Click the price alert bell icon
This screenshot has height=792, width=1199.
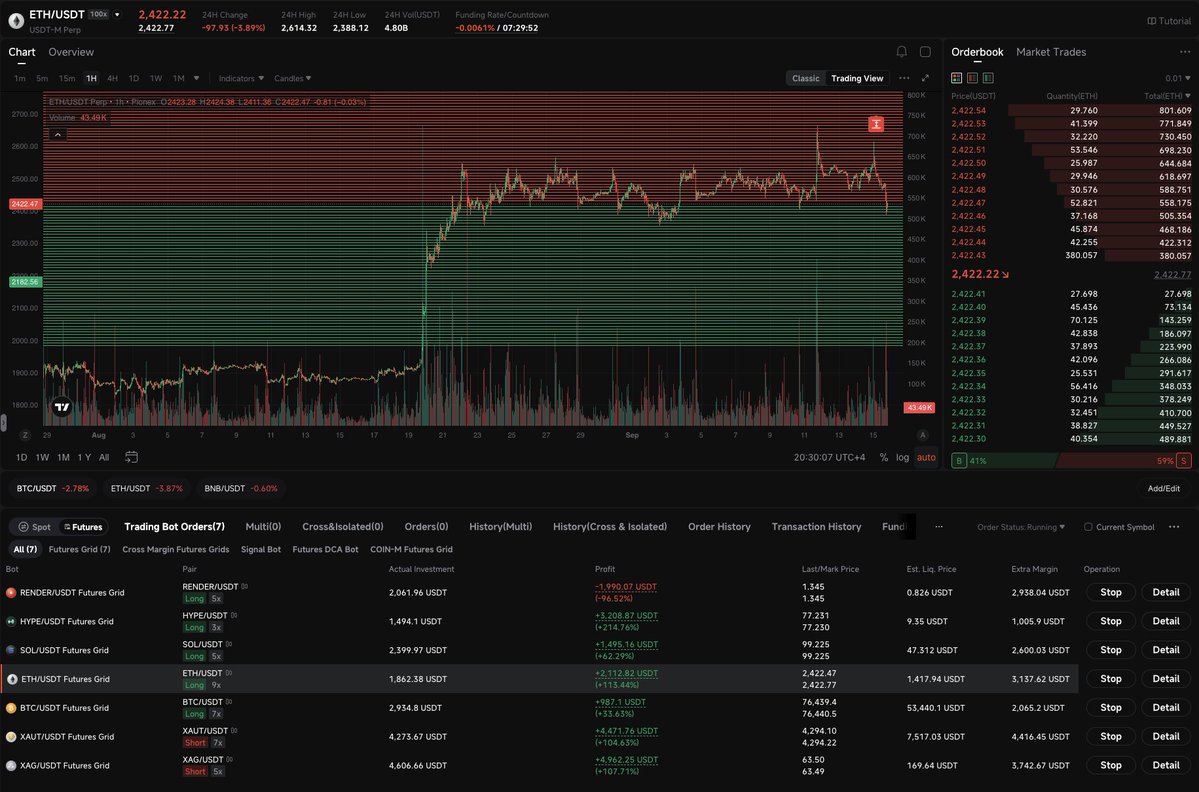pos(902,52)
